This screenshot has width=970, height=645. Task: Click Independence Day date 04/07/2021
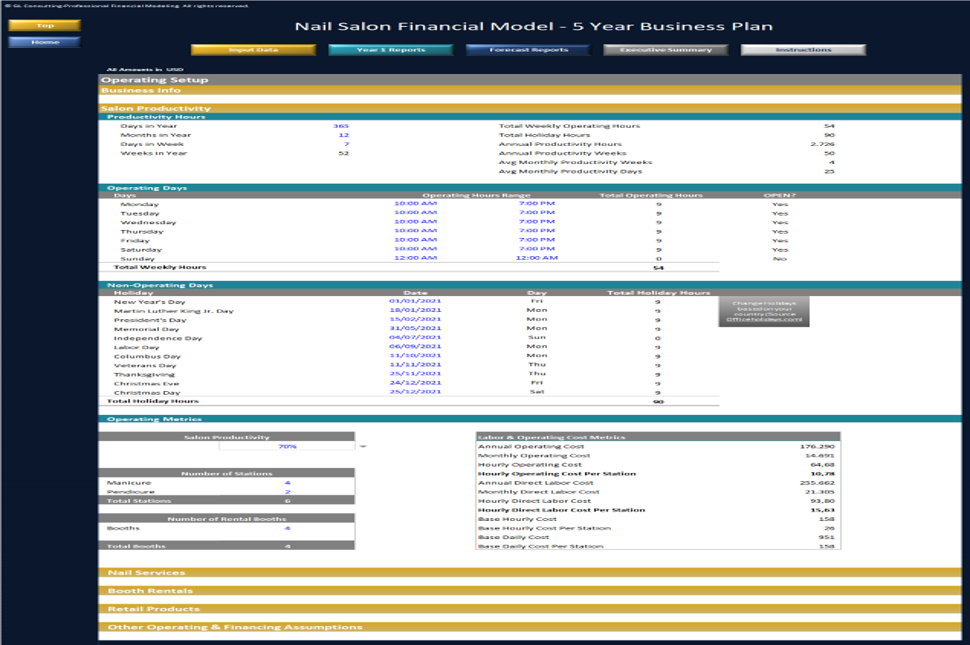tap(415, 338)
